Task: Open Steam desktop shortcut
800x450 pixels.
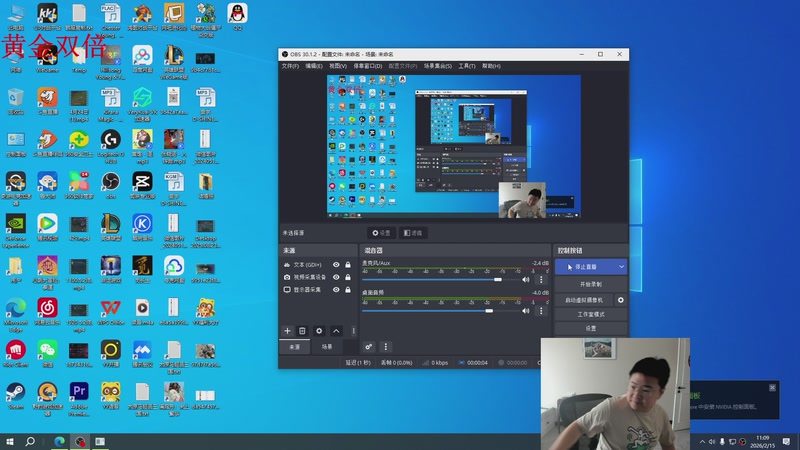Action: [16, 396]
